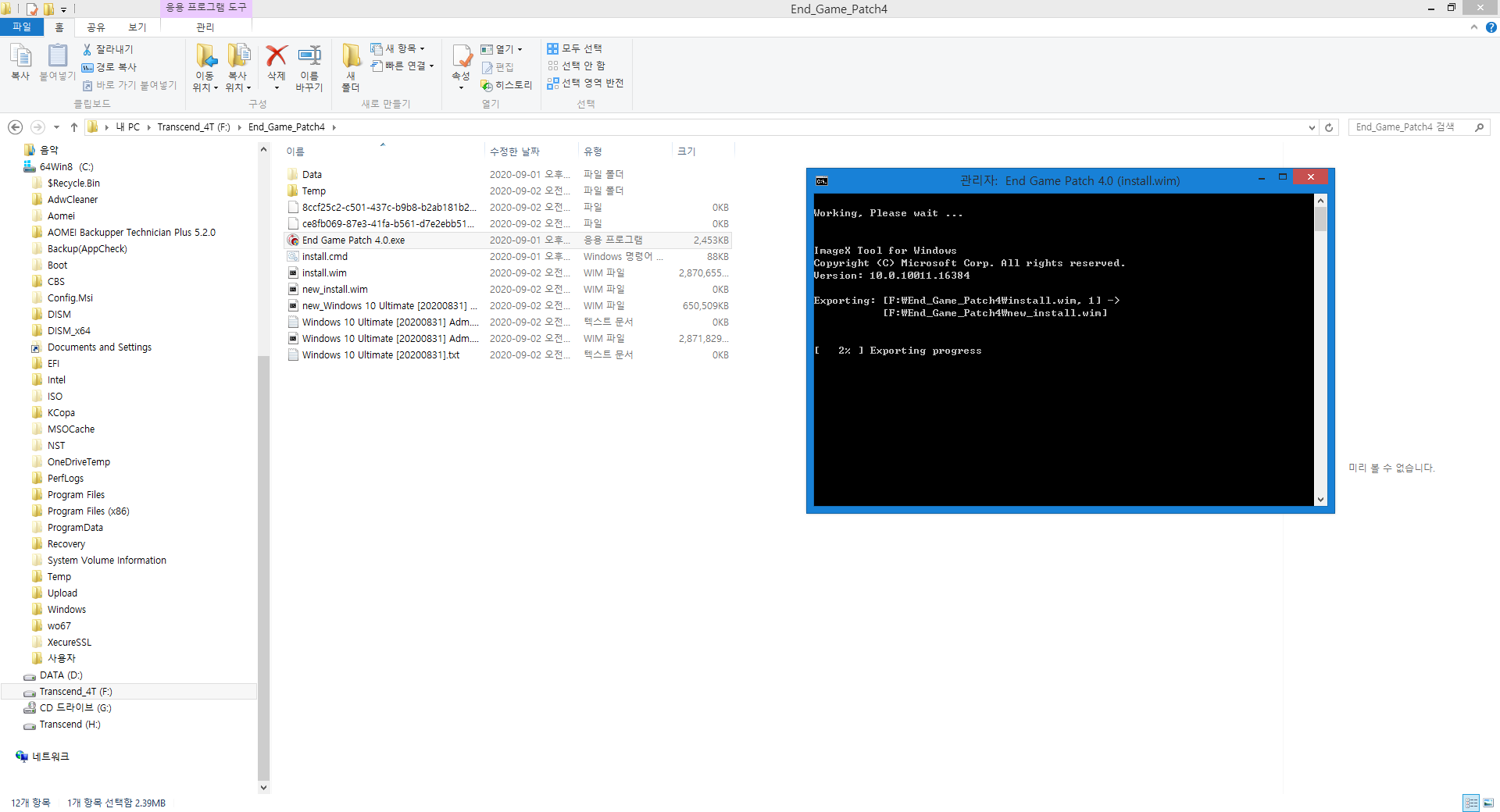Sort files by Type (유형) column
The image size is (1500, 812).
pos(624,151)
